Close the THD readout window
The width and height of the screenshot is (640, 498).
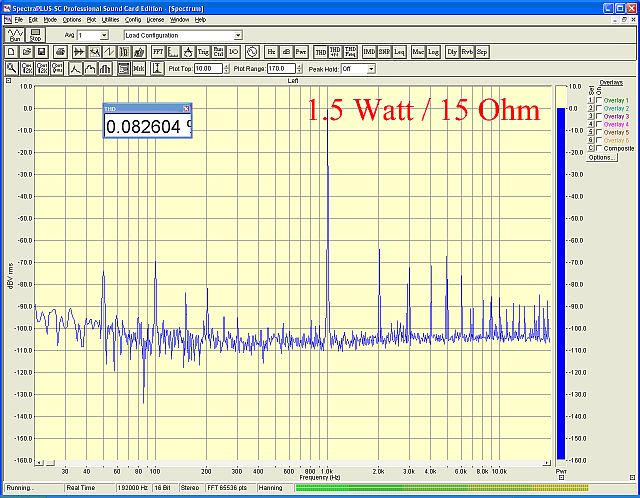pyautogui.click(x=186, y=109)
